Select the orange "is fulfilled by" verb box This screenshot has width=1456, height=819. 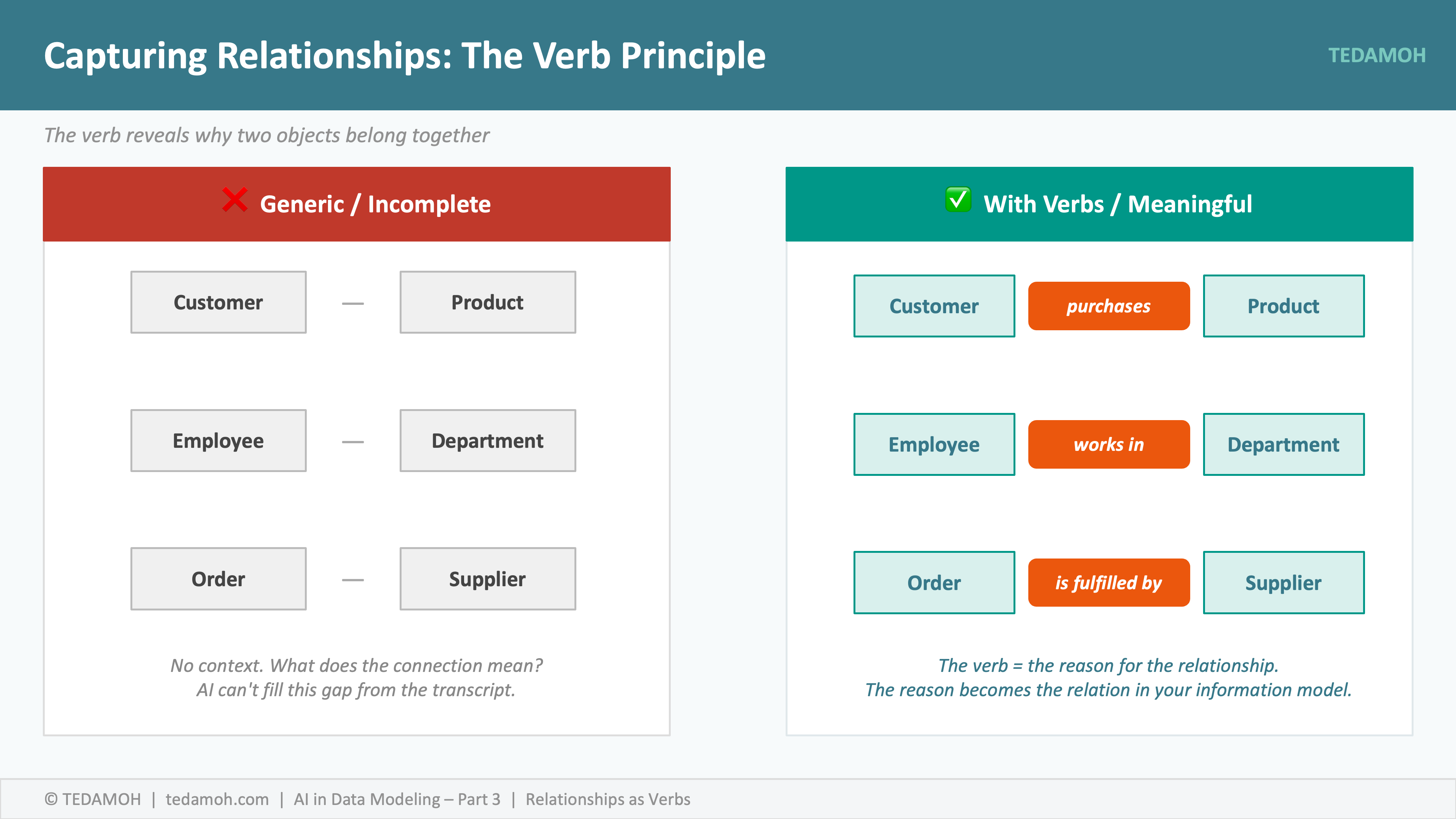1108,583
